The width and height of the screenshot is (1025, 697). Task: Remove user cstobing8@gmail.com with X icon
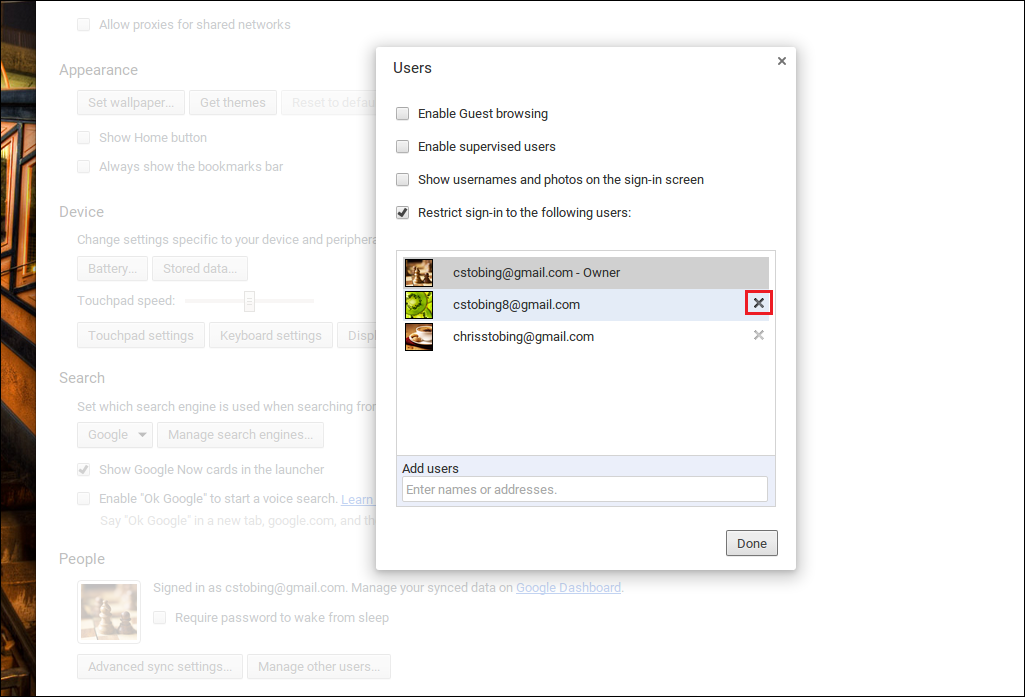coord(758,303)
